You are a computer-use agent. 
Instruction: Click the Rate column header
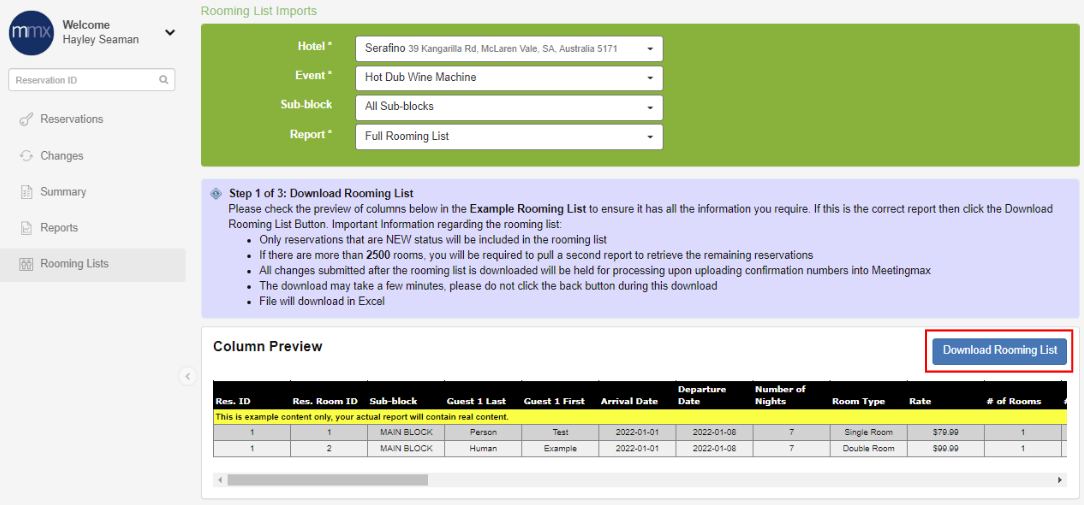tap(945, 395)
